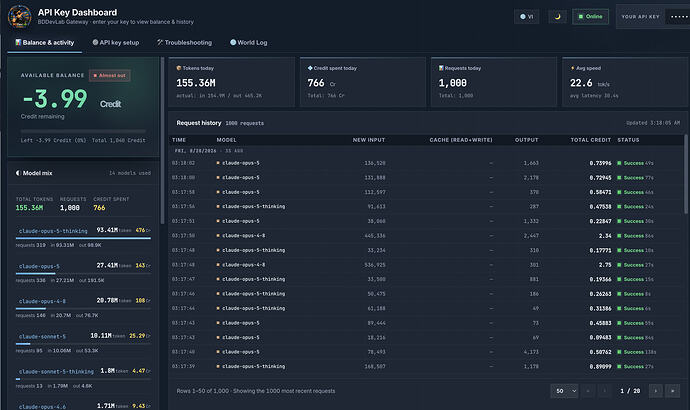
Task: Click the green Online status indicator
Action: click(x=590, y=17)
